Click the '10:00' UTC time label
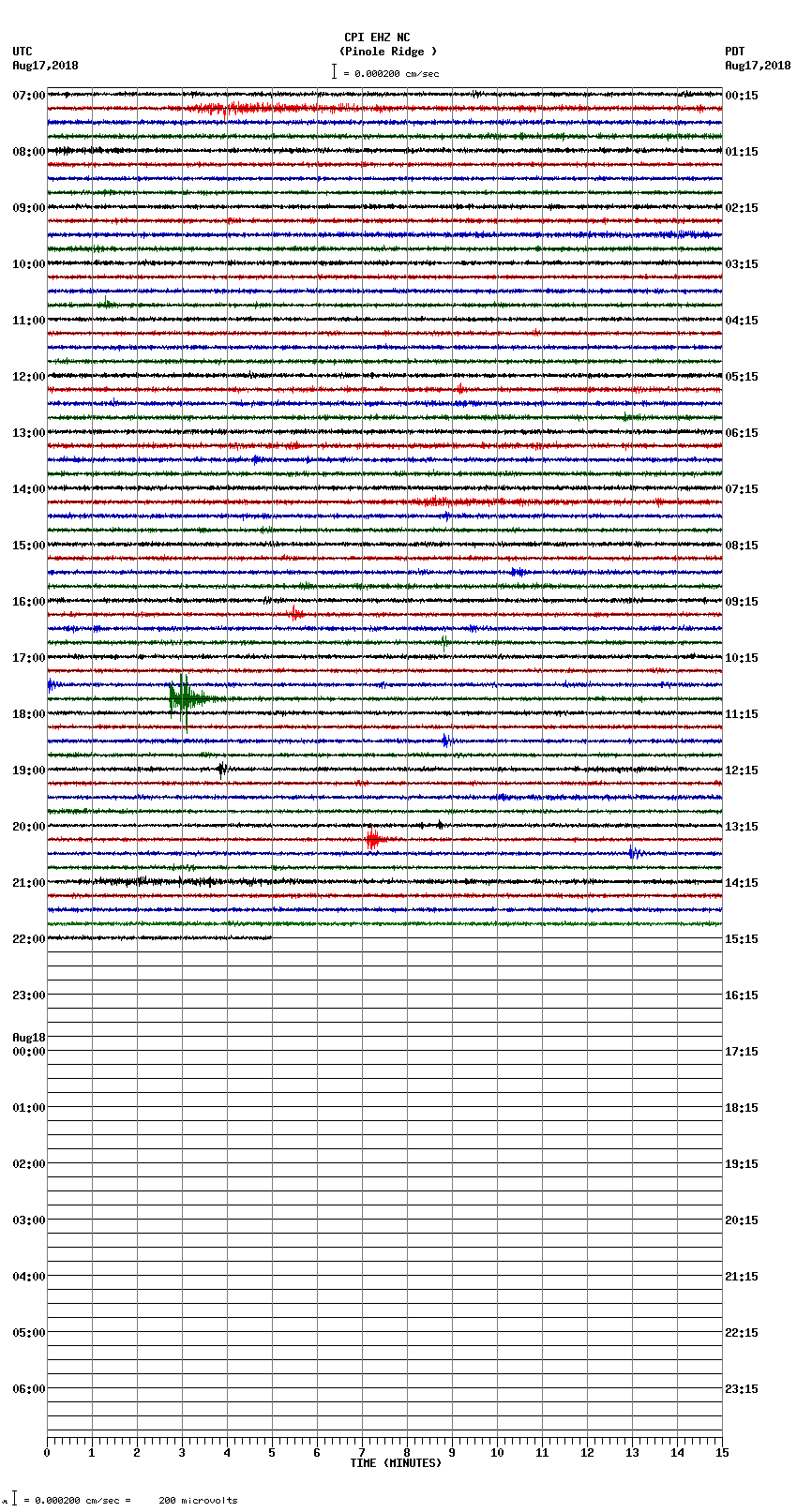Viewport: 797px width, 1512px height. tap(29, 264)
